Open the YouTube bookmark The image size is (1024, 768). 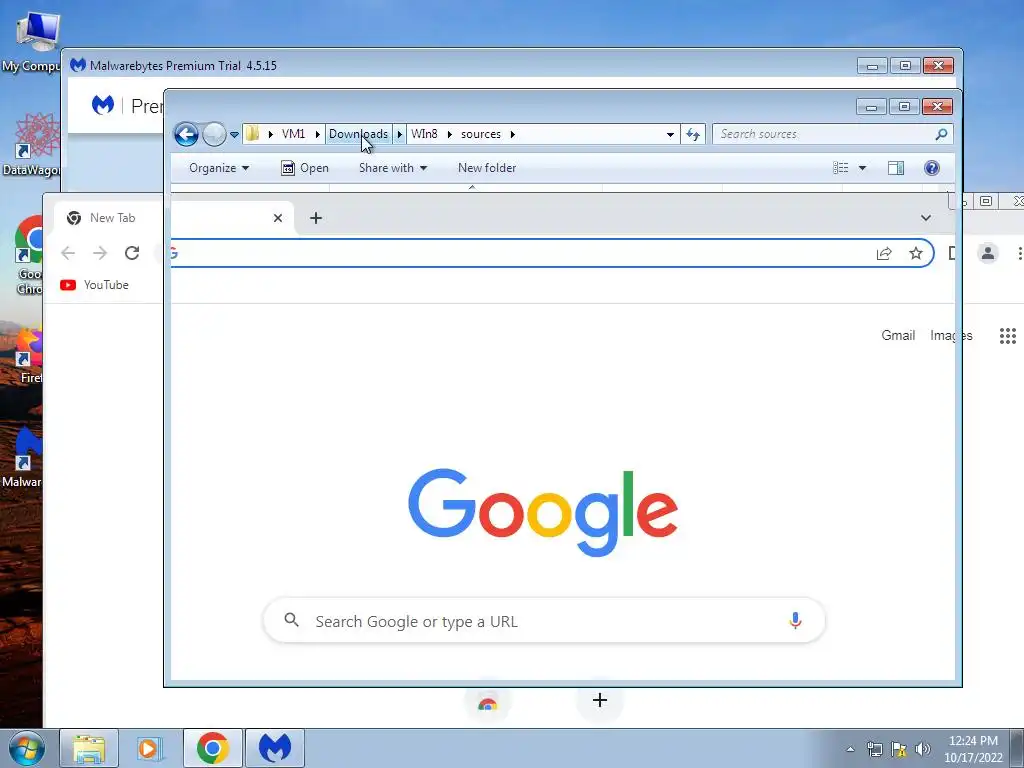coord(95,285)
